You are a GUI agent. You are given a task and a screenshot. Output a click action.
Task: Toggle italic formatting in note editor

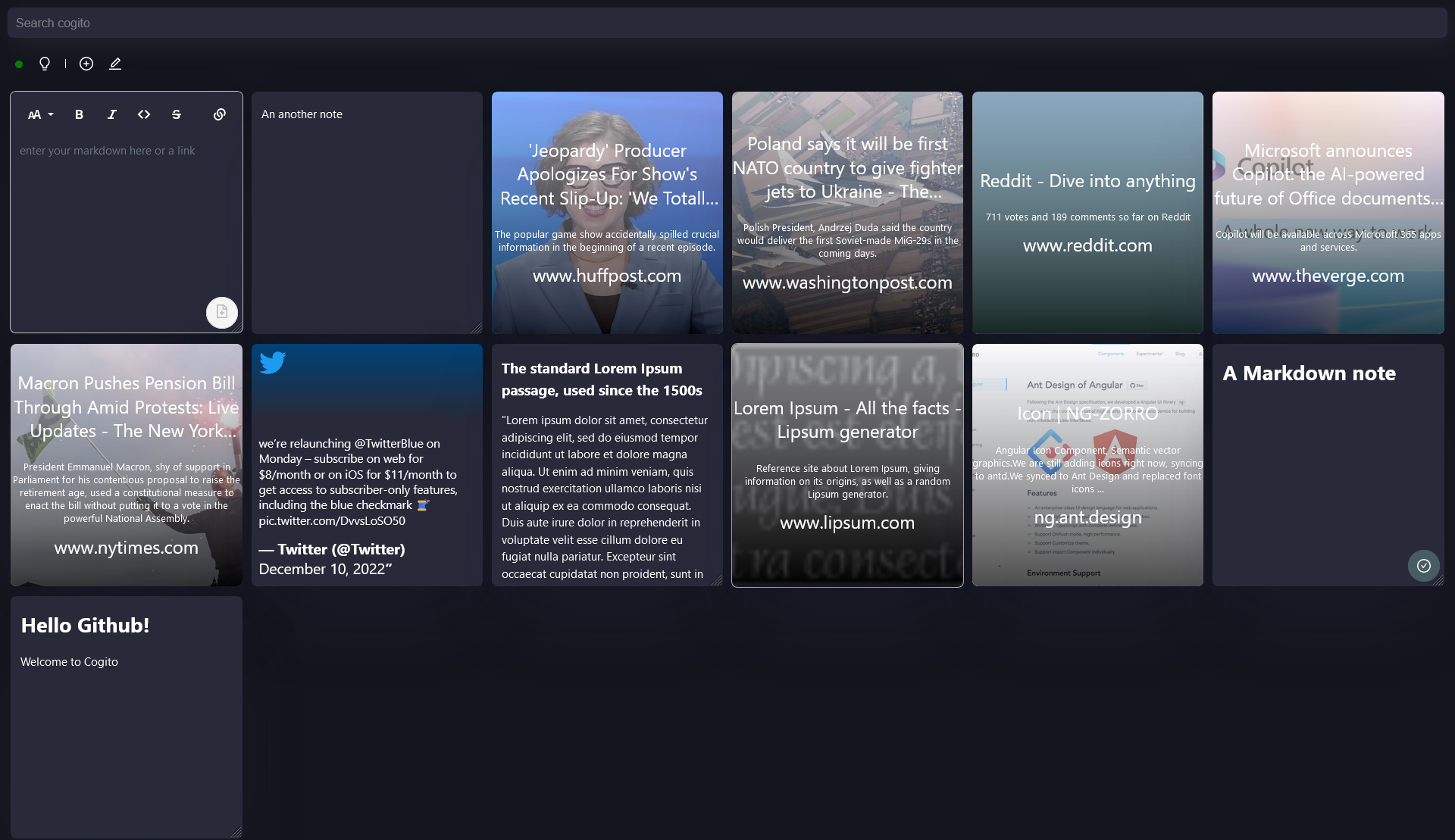point(111,114)
